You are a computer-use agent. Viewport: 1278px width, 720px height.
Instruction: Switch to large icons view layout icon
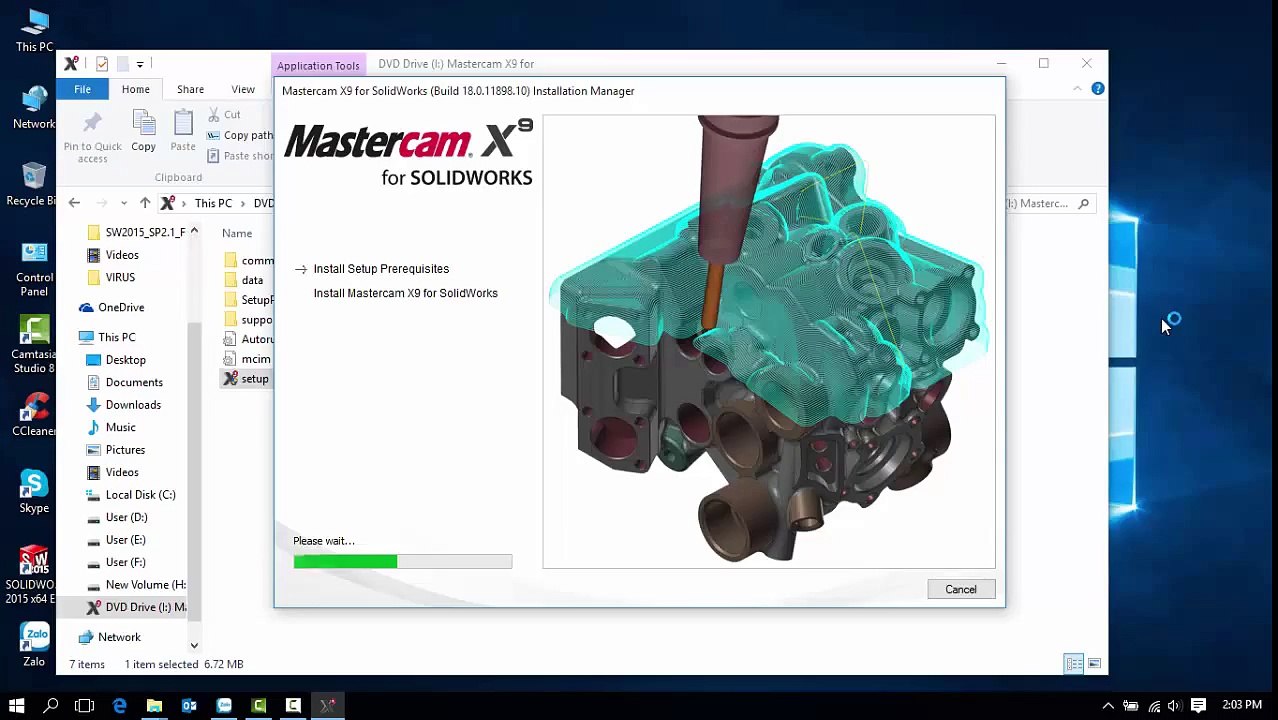[1094, 664]
